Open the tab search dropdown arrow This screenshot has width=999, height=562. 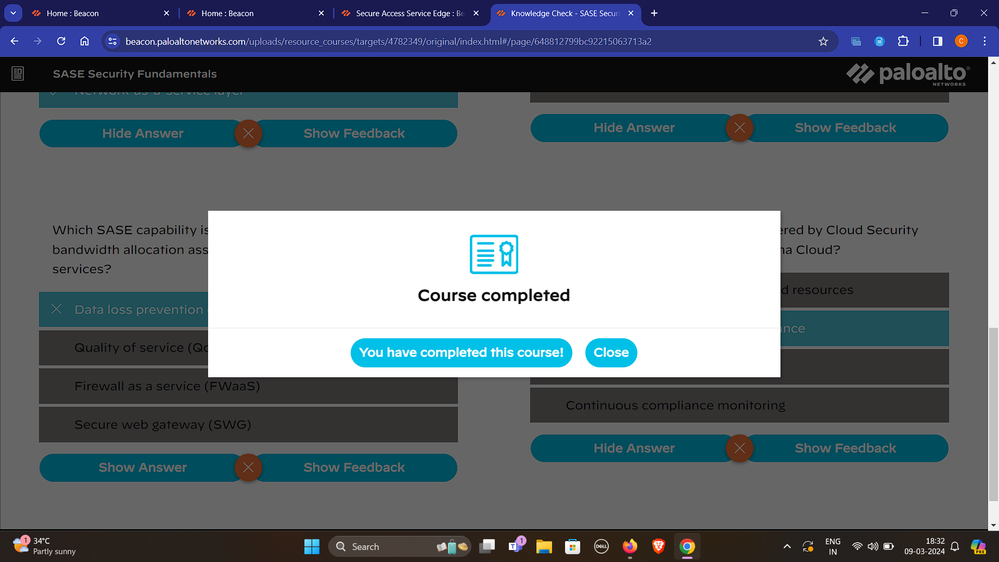click(x=13, y=13)
